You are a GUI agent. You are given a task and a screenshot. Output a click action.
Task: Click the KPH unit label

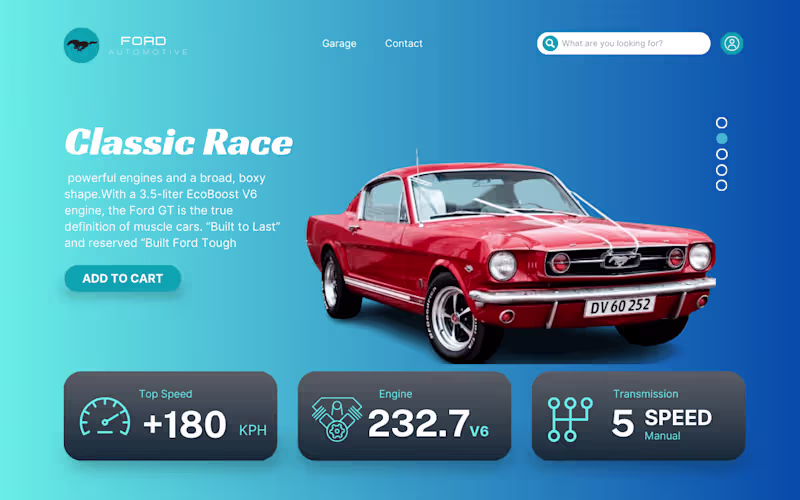pos(253,430)
